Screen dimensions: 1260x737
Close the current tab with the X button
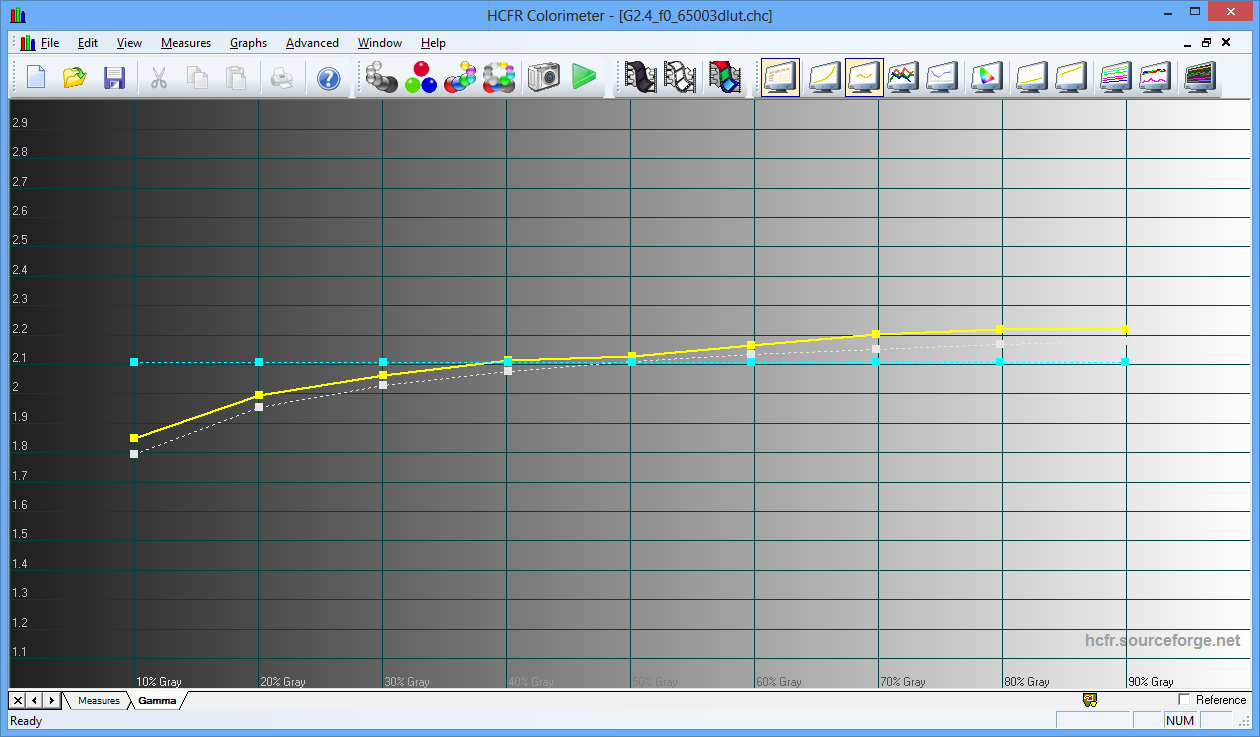coord(17,700)
